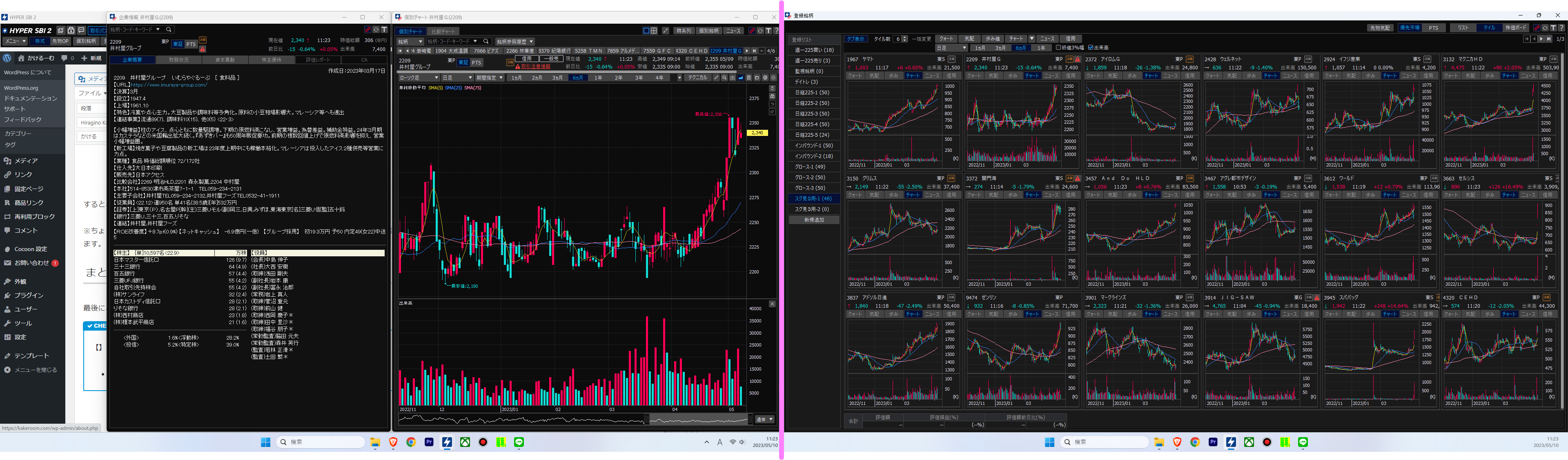Uncheck the 出来高 checkbox

pos(1090,47)
